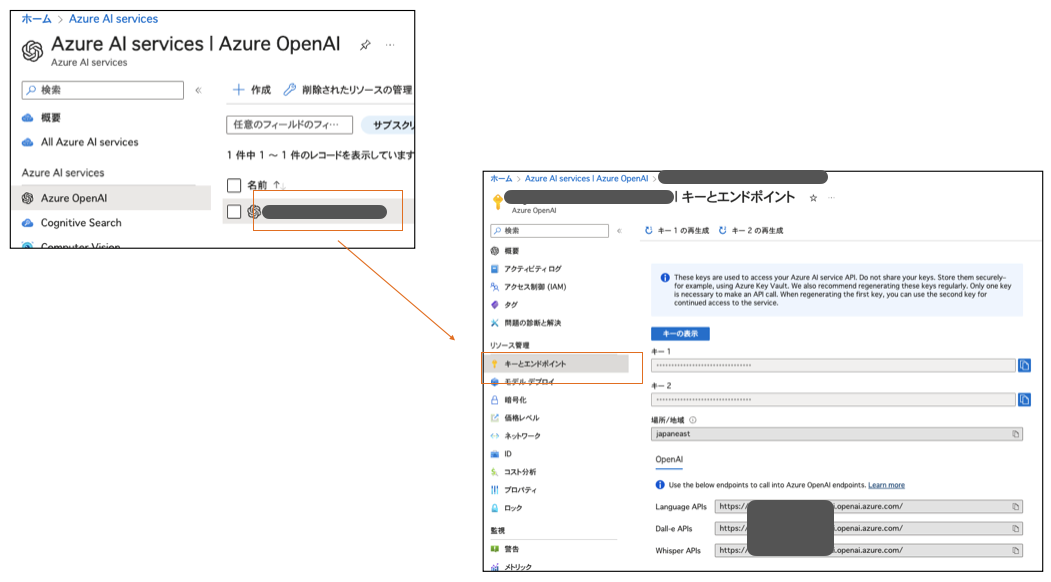Sort the list by the 名前 column
This screenshot has height=582, width=1051.
266,185
